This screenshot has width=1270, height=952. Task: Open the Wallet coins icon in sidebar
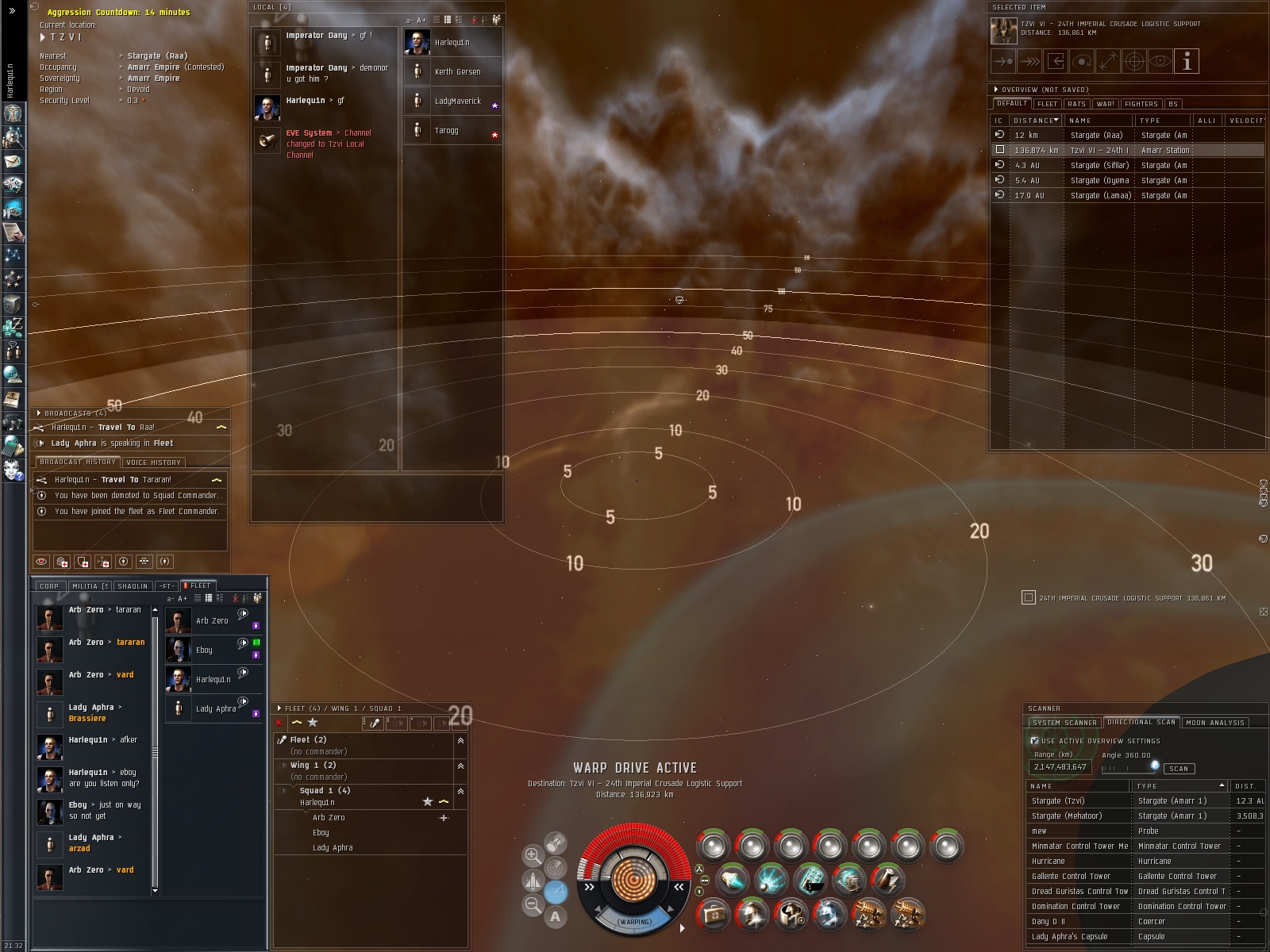[x=13, y=327]
